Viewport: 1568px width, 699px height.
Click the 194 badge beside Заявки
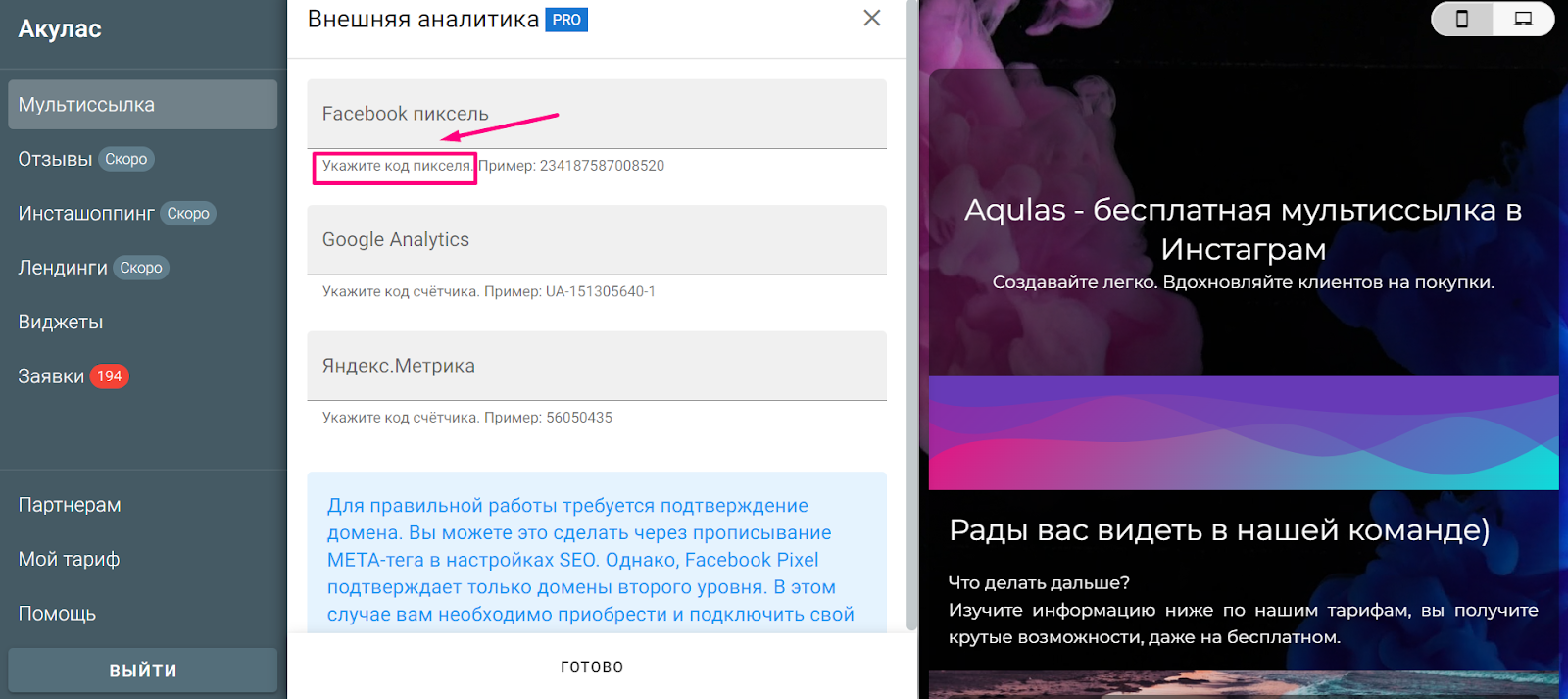110,376
